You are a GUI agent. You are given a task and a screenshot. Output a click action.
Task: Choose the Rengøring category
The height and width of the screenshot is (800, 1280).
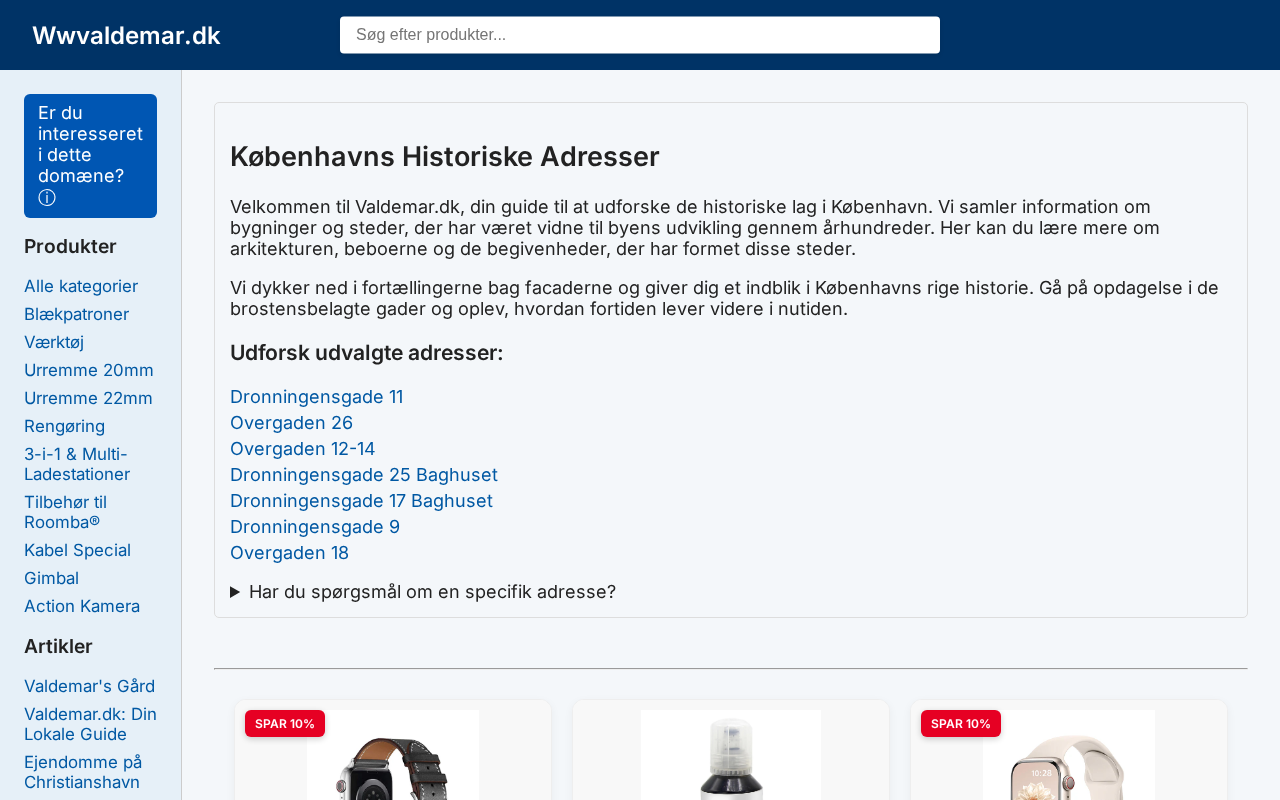pyautogui.click(x=64, y=426)
